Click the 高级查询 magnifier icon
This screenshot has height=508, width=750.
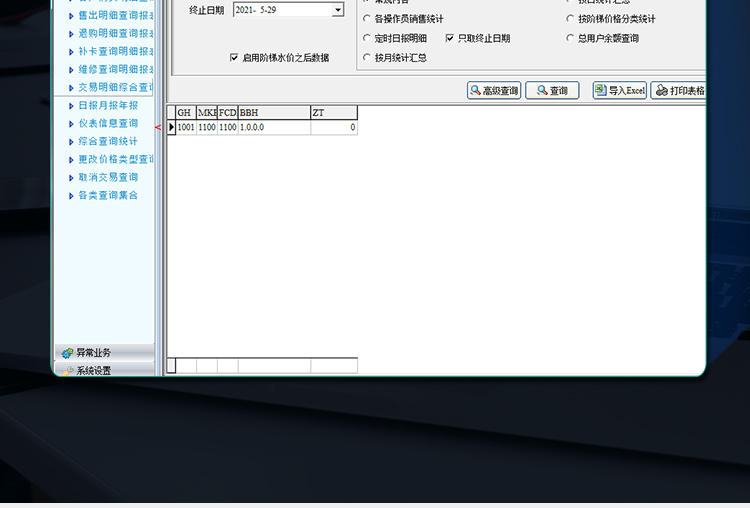[x=475, y=91]
